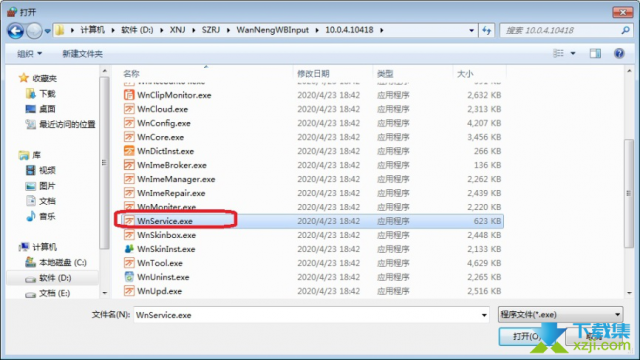Viewport: 640px width, 360px height.
Task: Select WanNengWBInput in the address breadcrumb
Action: [273, 30]
